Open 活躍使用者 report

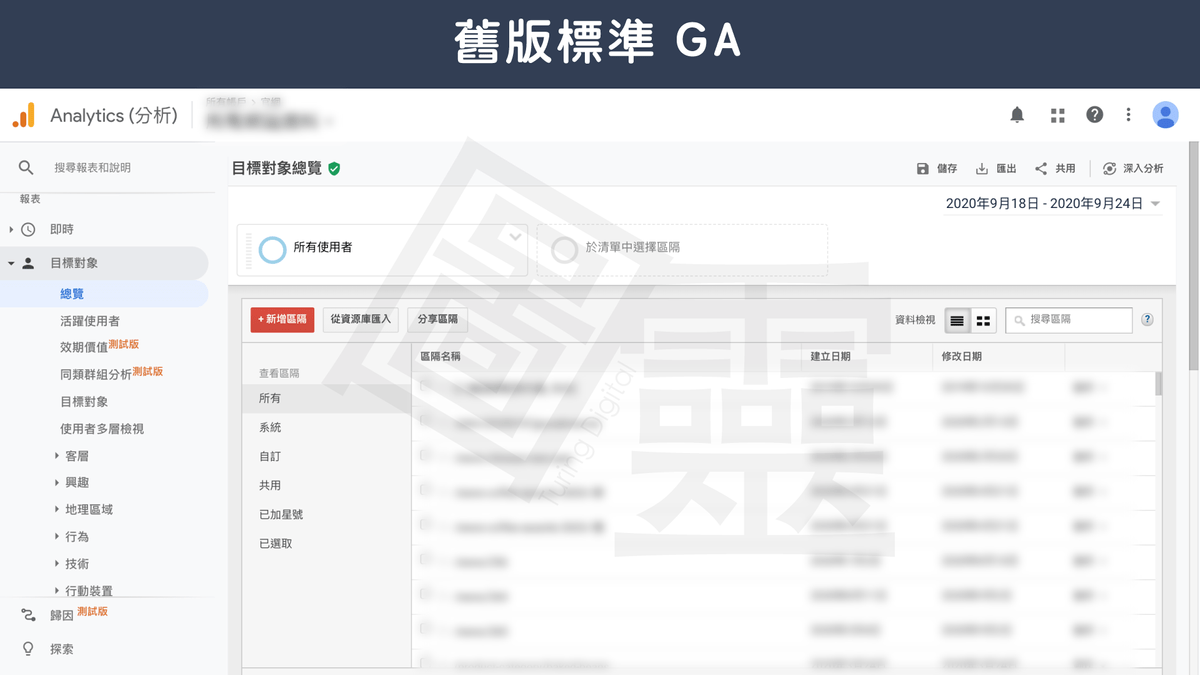(x=90, y=321)
